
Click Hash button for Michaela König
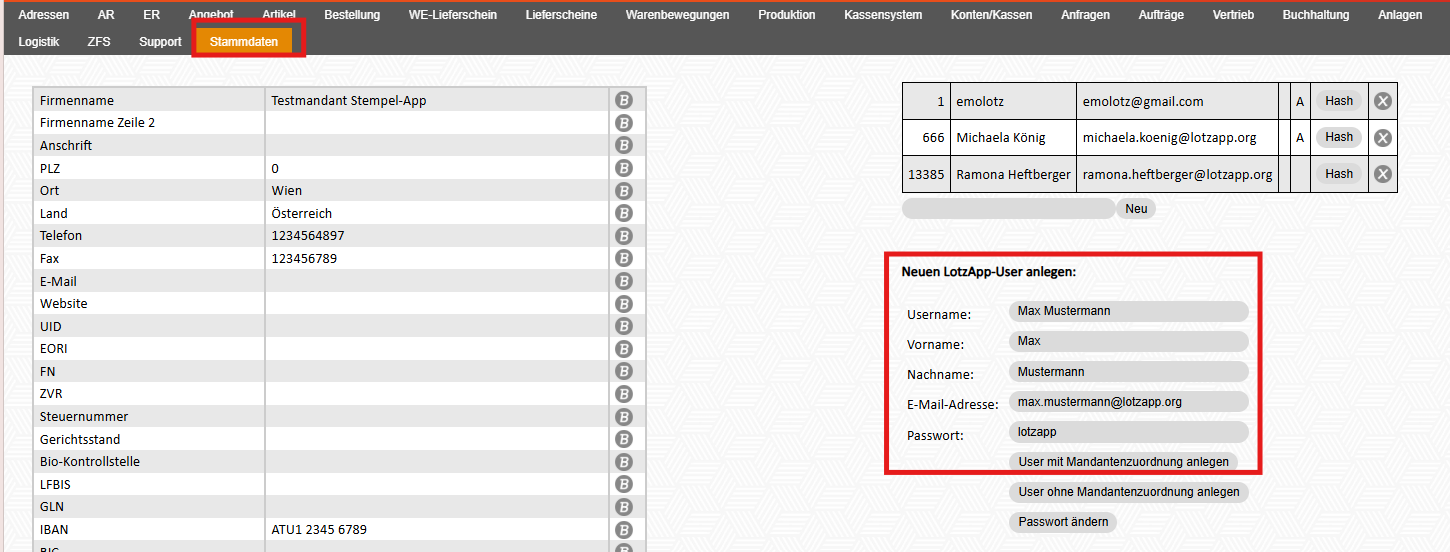pyautogui.click(x=1339, y=137)
